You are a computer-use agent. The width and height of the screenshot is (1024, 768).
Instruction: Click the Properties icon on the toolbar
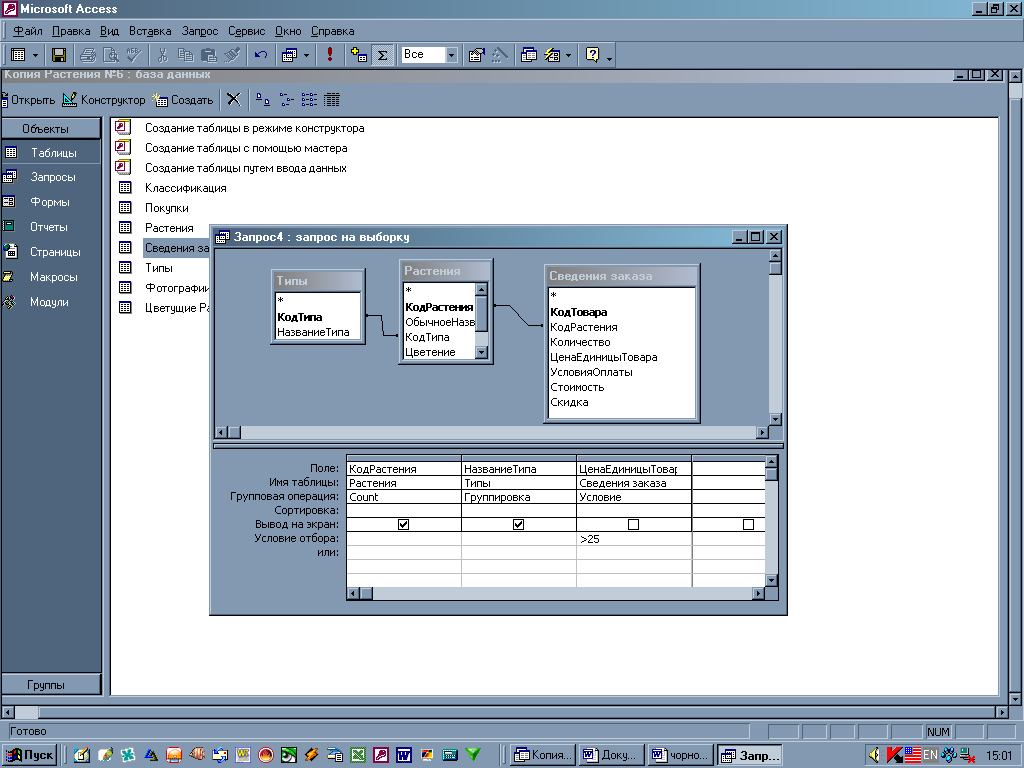477,55
